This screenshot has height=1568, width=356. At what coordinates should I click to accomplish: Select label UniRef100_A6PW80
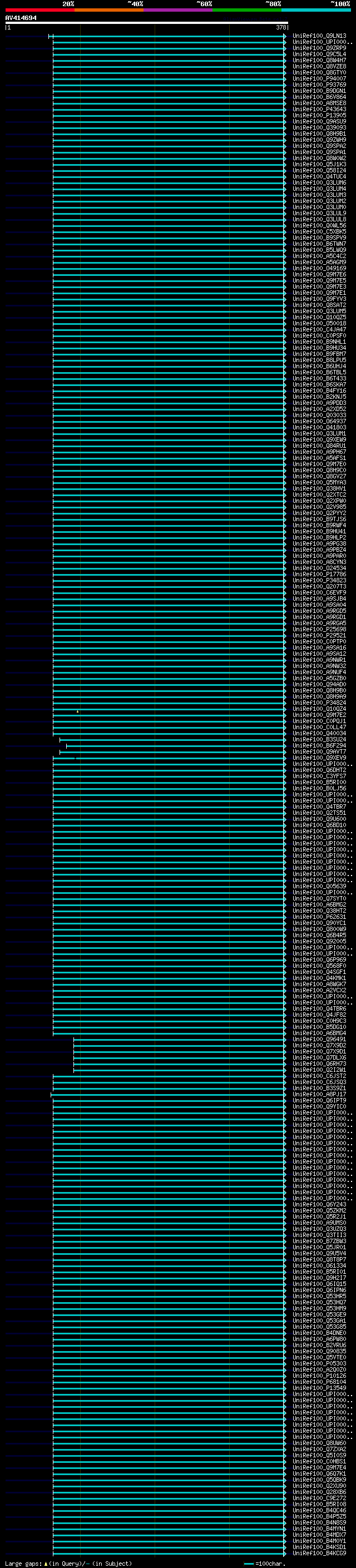(x=319, y=1339)
